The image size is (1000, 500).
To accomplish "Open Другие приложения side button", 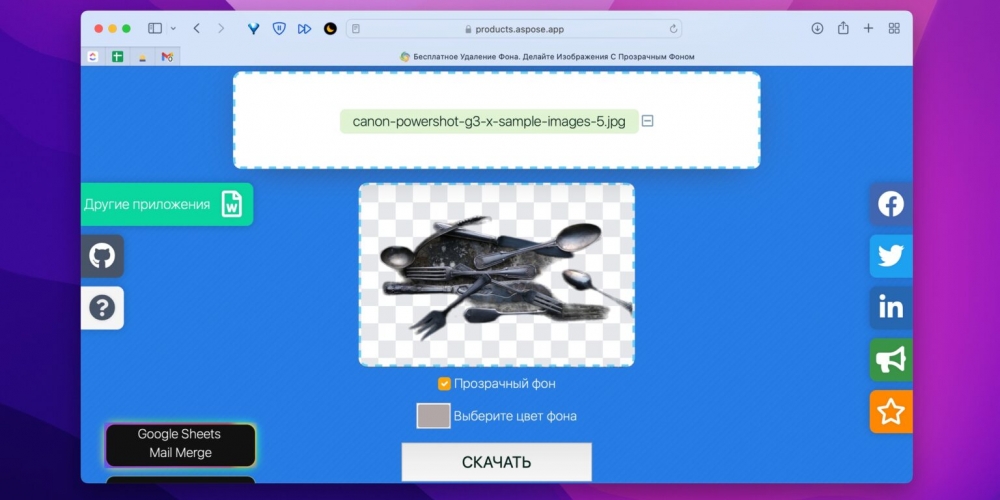I will click(166, 205).
